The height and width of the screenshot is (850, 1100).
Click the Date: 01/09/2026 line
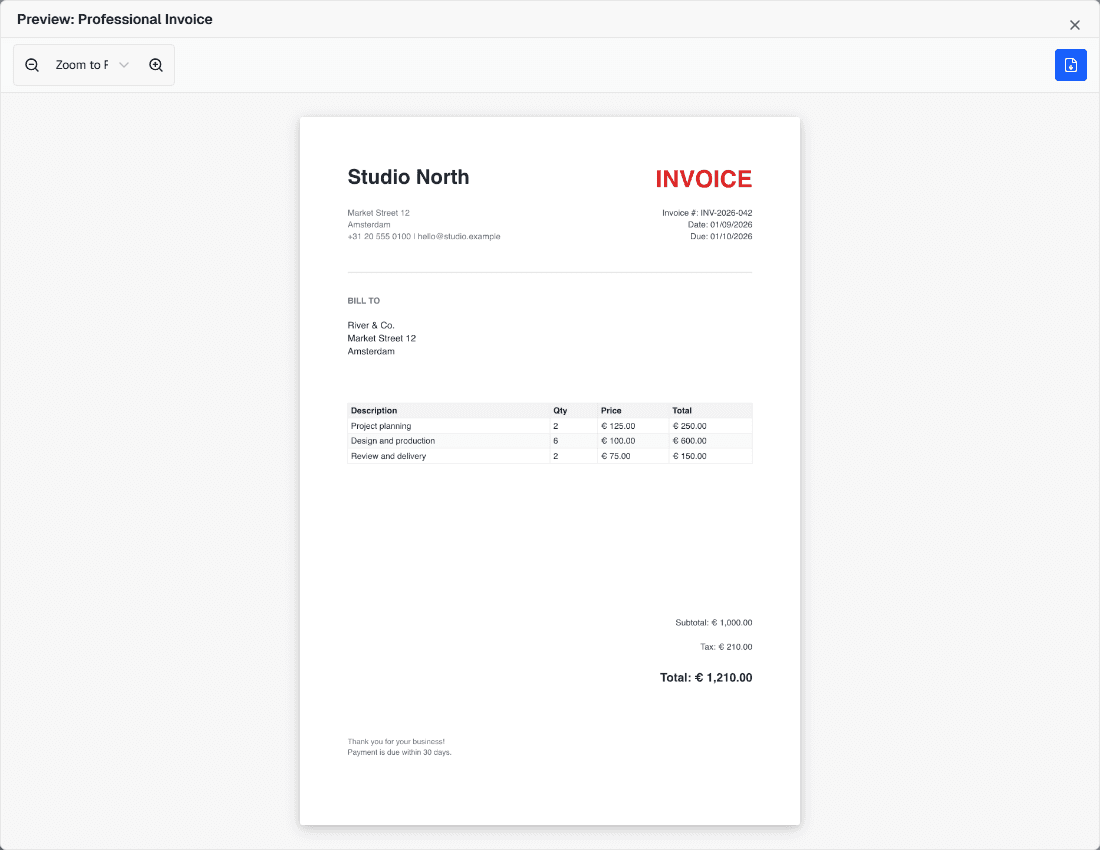point(720,224)
